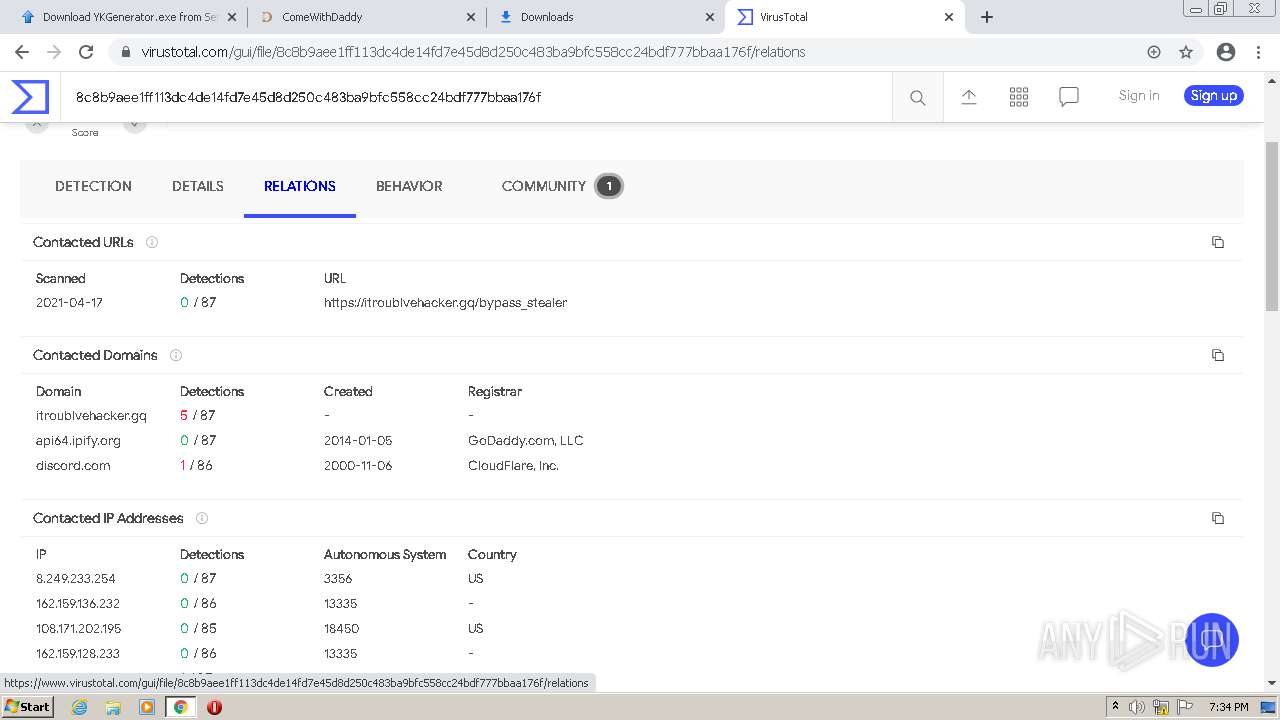1280x720 pixels.
Task: Click browser forward arrow
Action: [54, 52]
